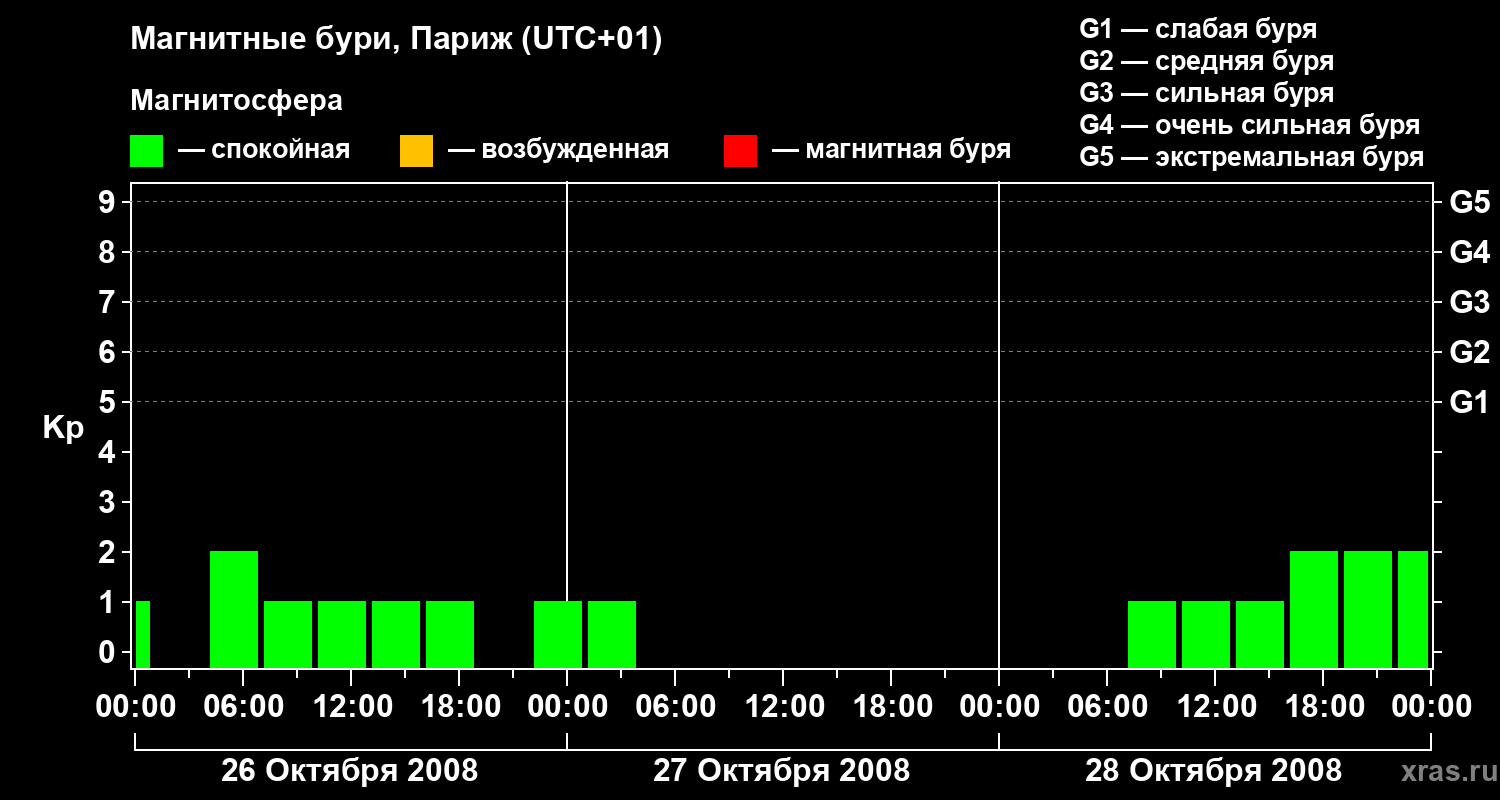Click the last narrow Kp 2 bar on 28 Октября
1500x800 pixels.
point(1413,609)
